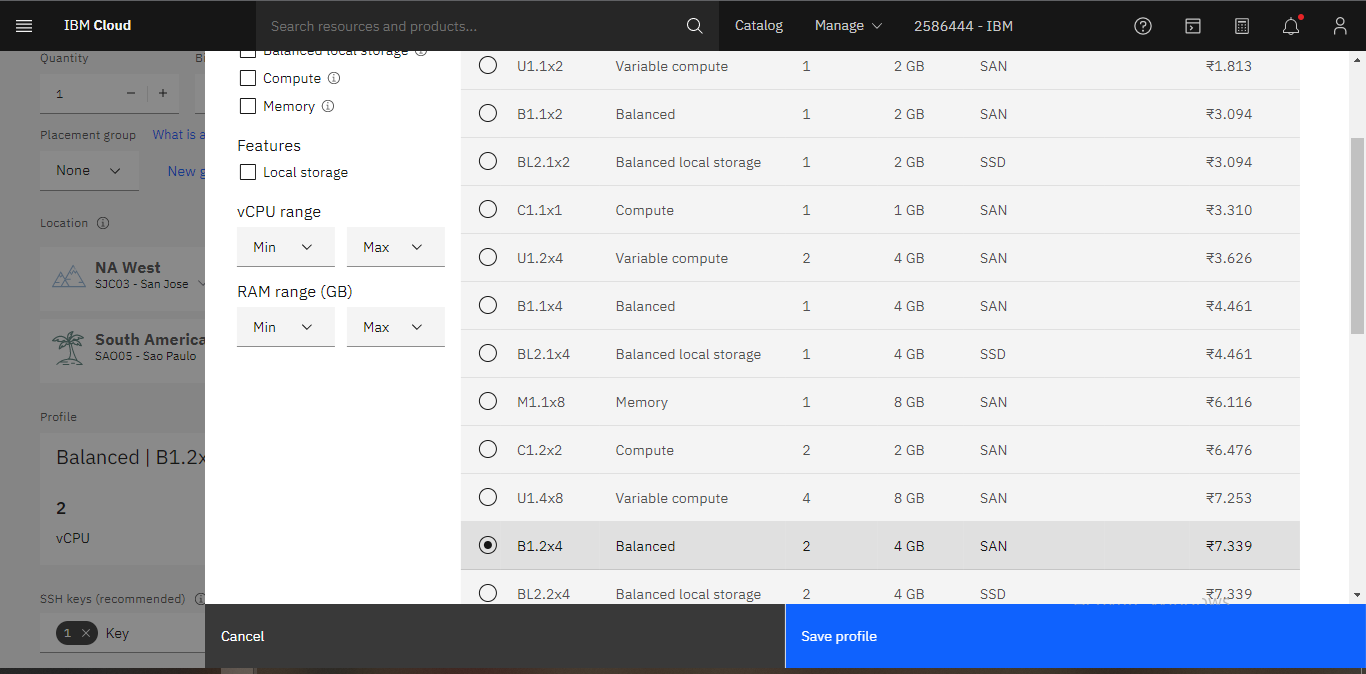Open the Catalog menu item

click(759, 26)
